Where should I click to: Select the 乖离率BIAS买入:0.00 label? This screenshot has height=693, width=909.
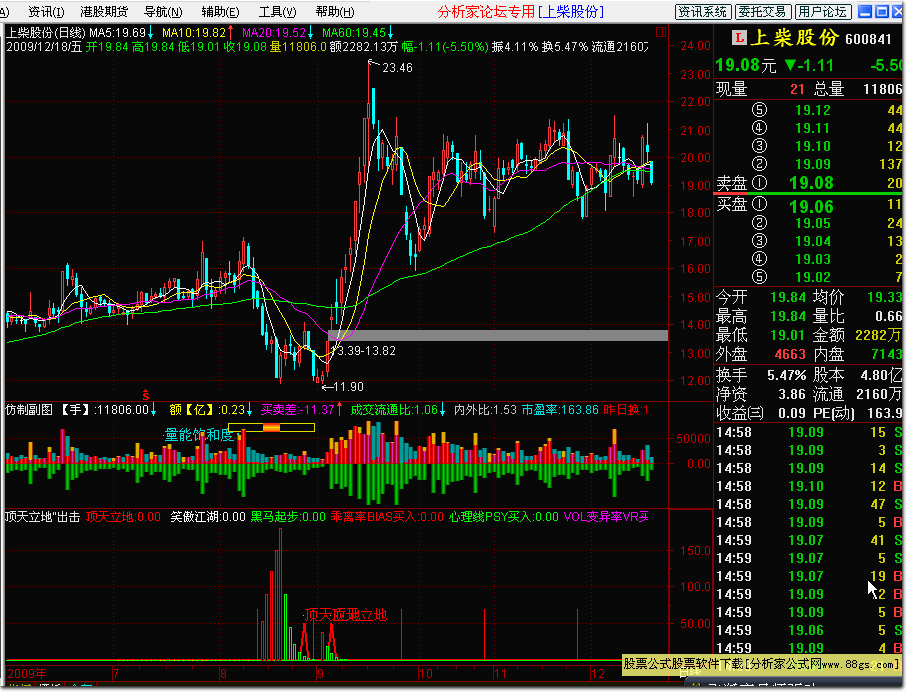(x=387, y=517)
